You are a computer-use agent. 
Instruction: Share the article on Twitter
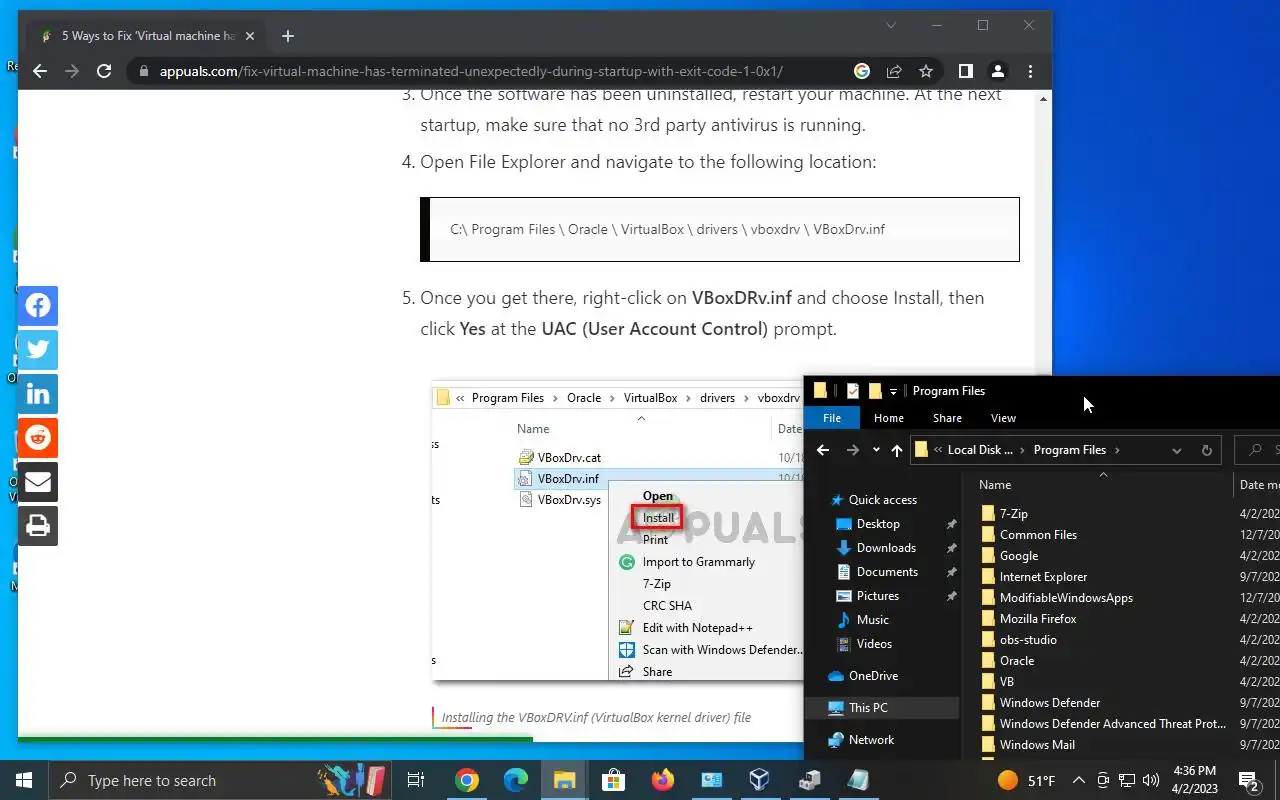pyautogui.click(x=38, y=350)
